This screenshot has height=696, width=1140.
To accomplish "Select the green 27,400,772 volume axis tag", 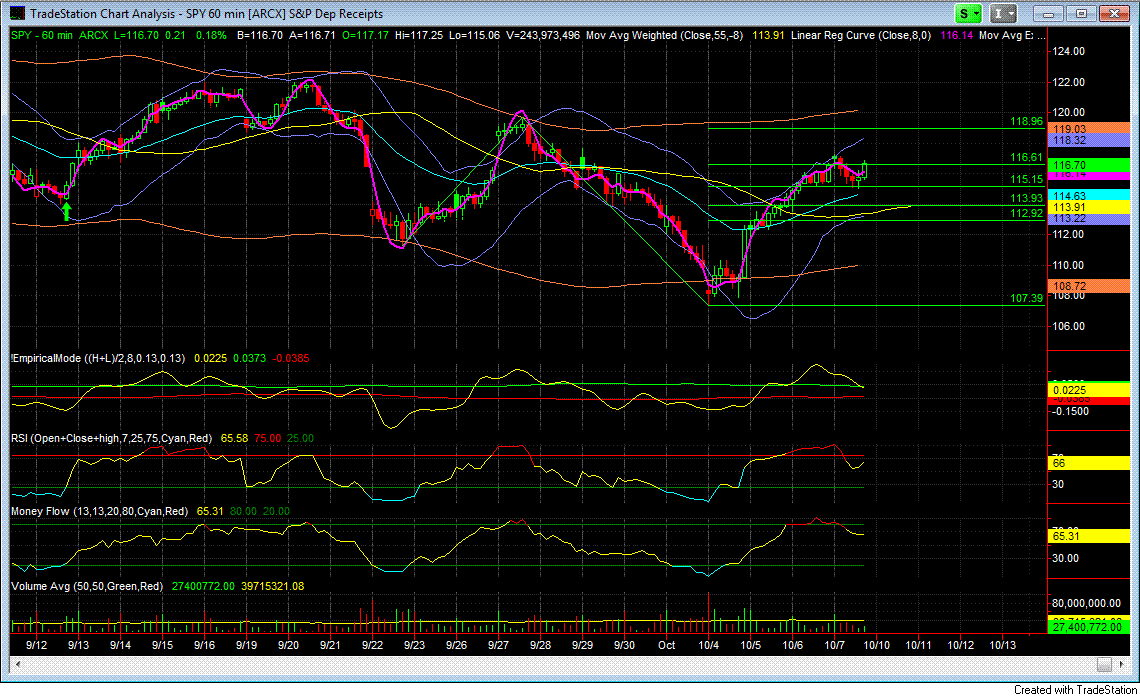I will click(1088, 627).
